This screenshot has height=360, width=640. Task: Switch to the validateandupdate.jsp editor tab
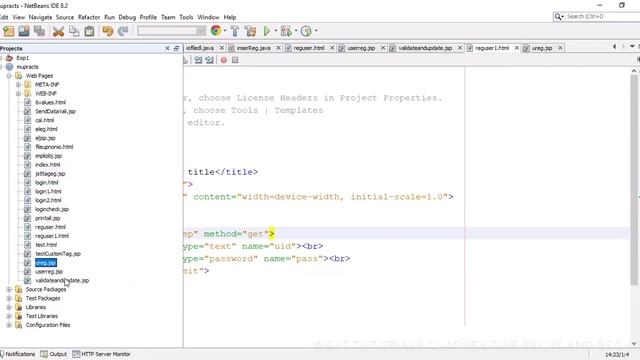(x=425, y=48)
